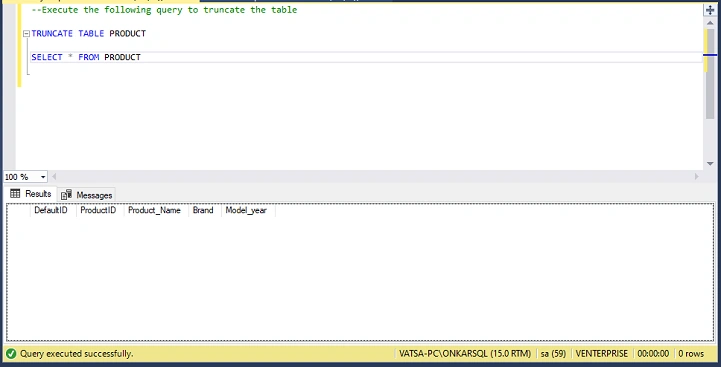Place cursor on TRUNCATE TABLE PRODUCT line
The height and width of the screenshot is (367, 721).
coord(89,34)
